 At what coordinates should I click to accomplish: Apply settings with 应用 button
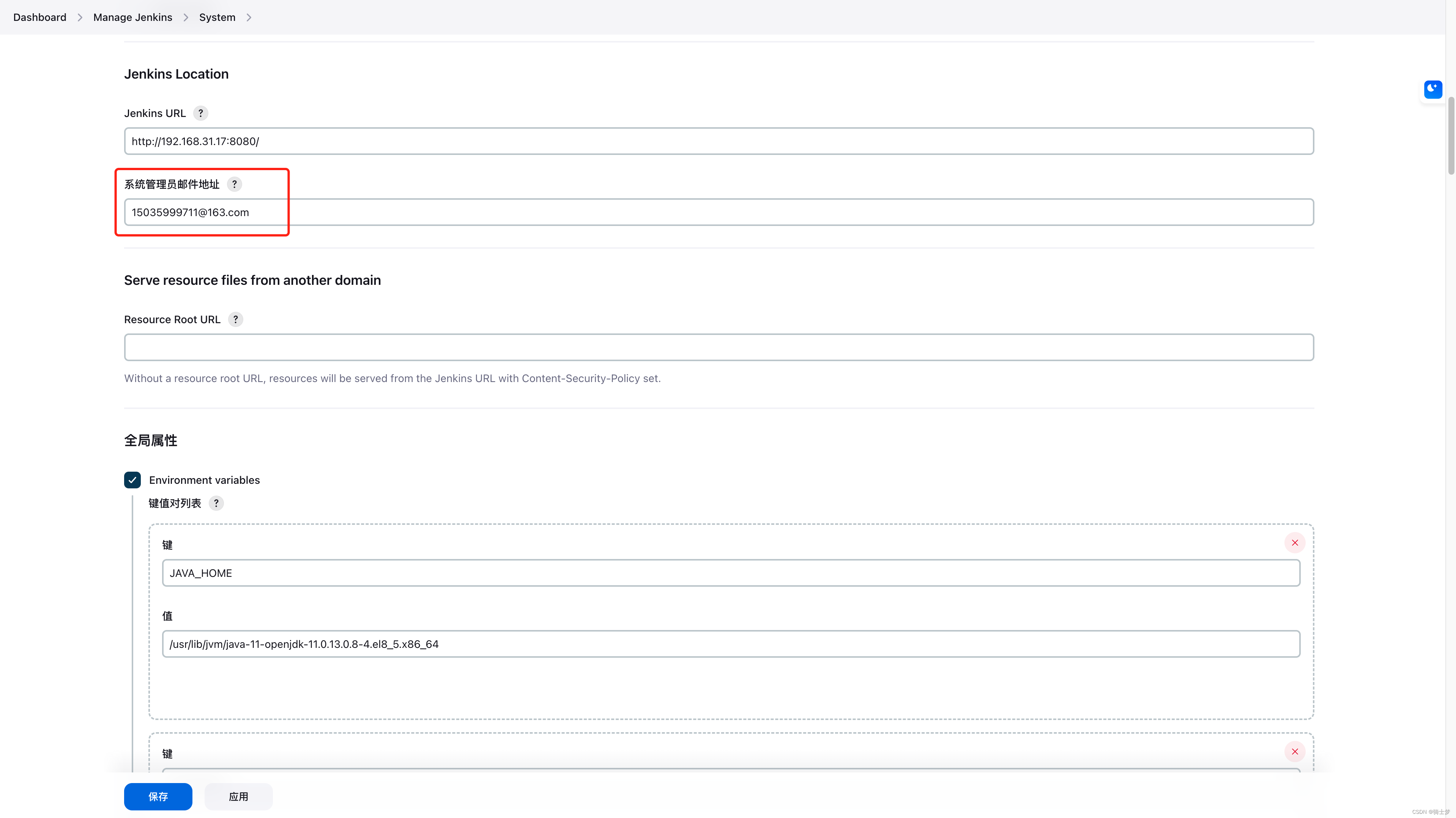click(x=238, y=796)
